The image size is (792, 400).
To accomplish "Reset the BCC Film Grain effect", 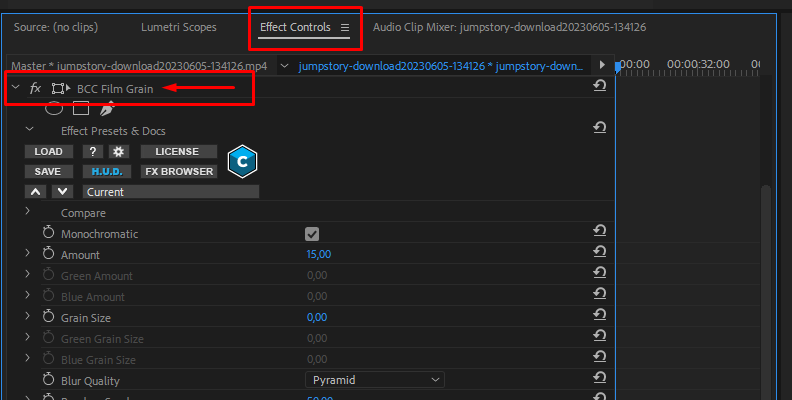I will (x=600, y=86).
